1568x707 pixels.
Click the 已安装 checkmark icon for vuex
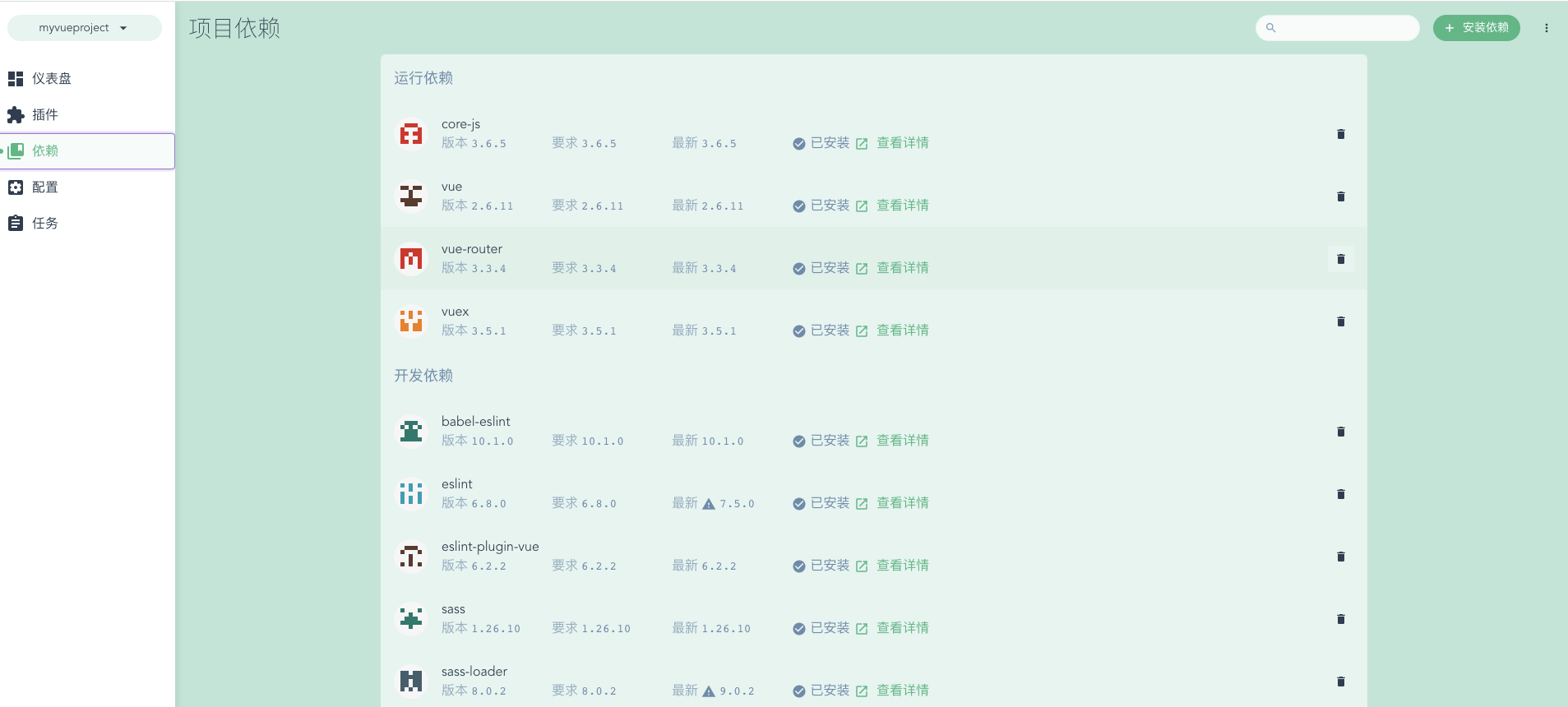point(799,331)
